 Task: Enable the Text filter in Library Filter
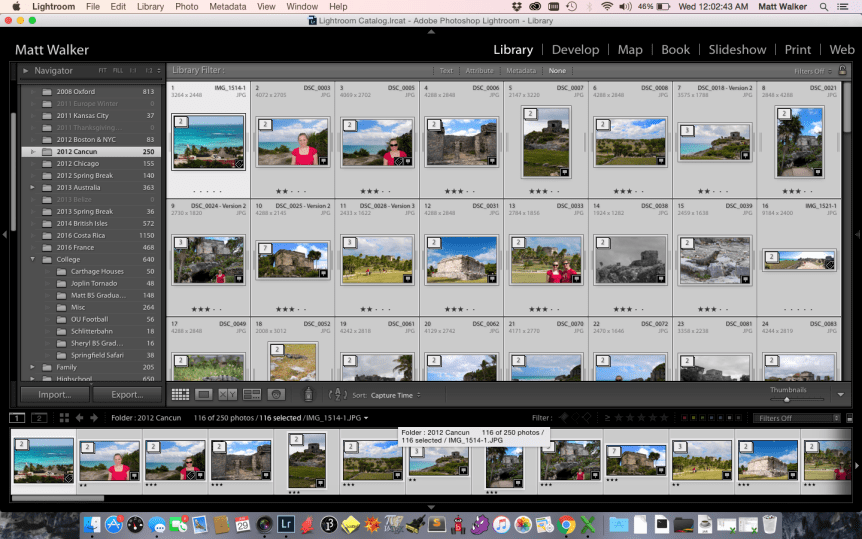point(446,70)
